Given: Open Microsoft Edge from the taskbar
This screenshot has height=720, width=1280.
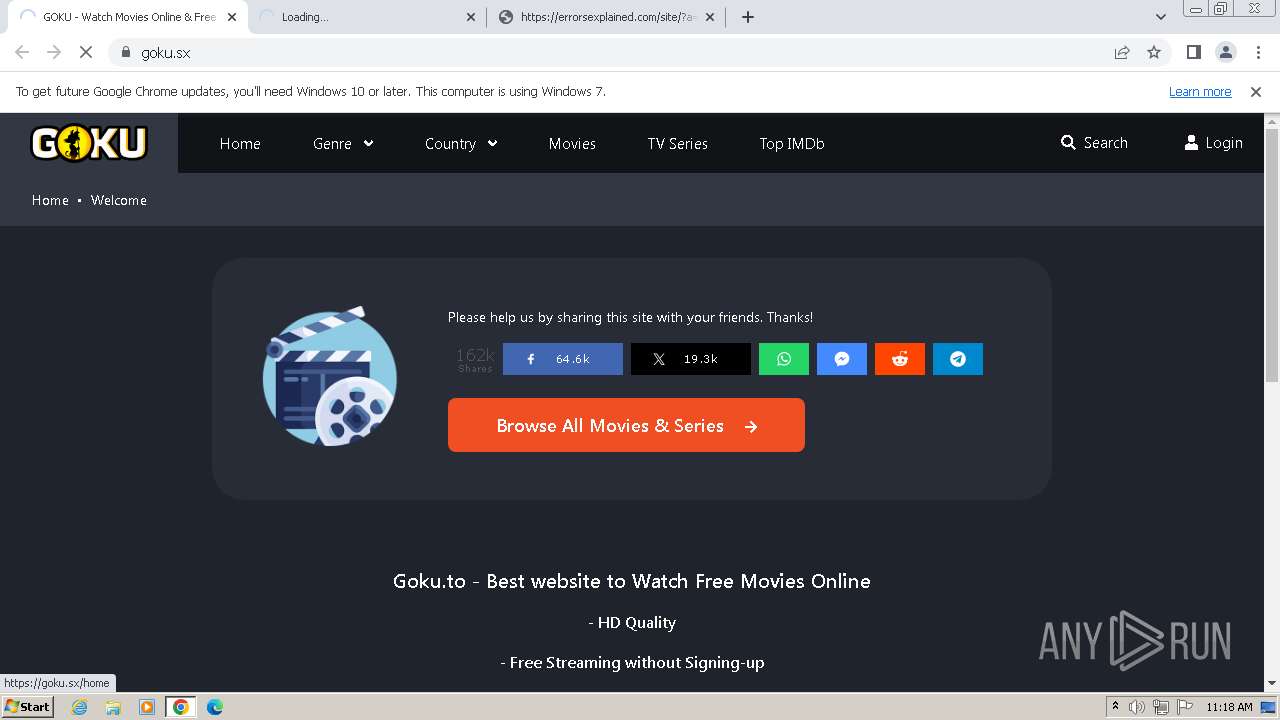Looking at the screenshot, I should pos(214,707).
